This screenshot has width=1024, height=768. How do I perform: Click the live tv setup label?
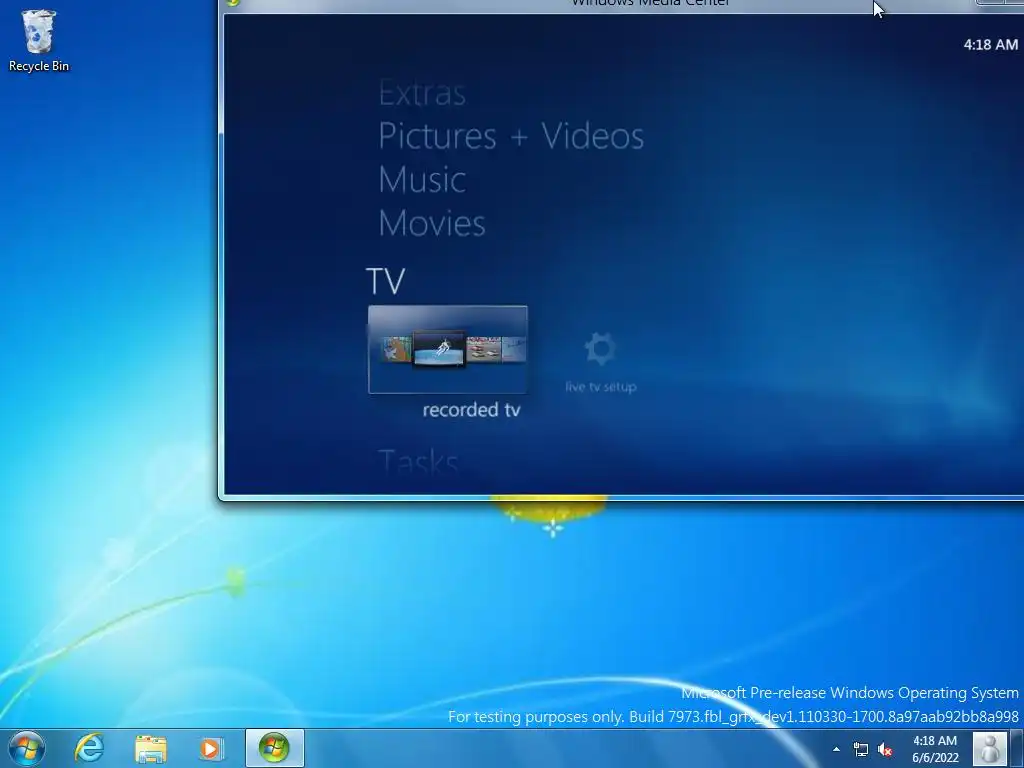[x=601, y=387]
